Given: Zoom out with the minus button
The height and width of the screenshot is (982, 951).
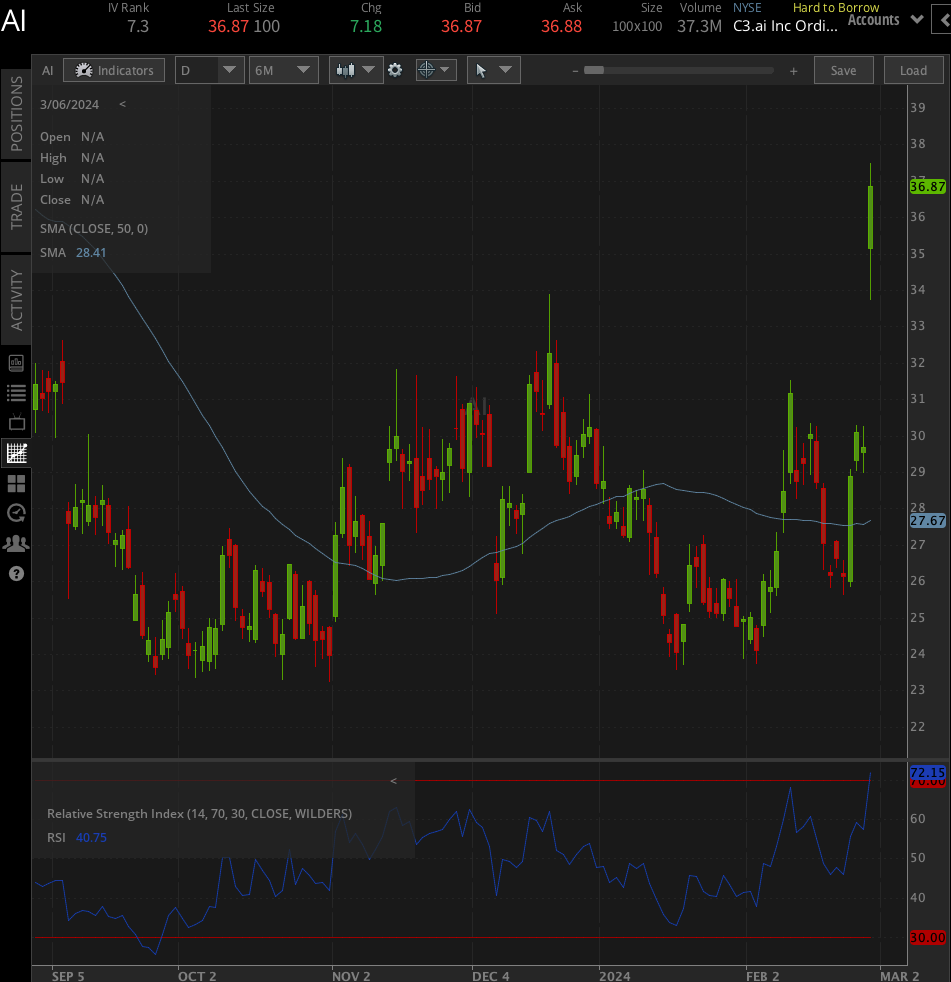Looking at the screenshot, I should (x=575, y=71).
